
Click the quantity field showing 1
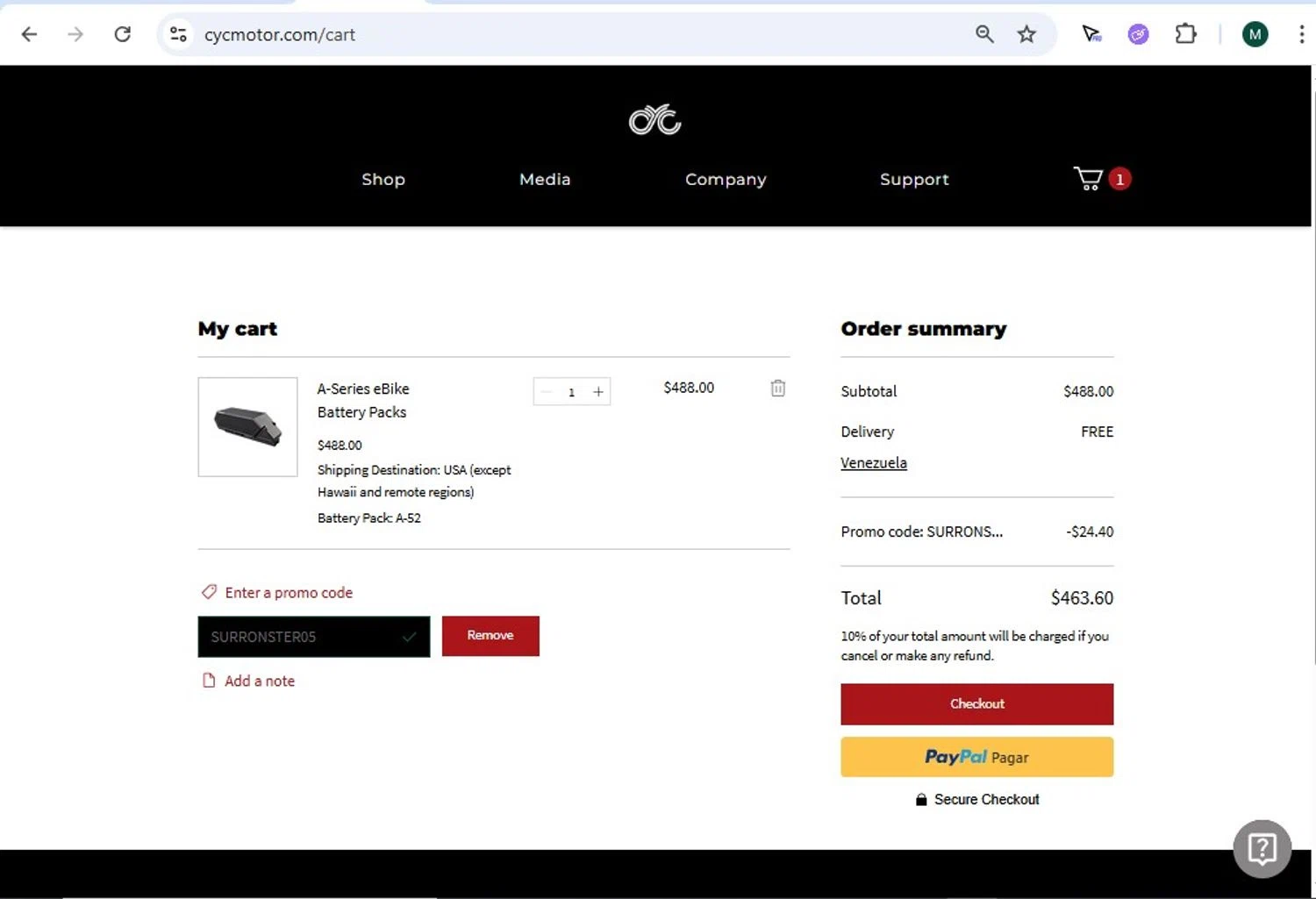[x=571, y=392]
